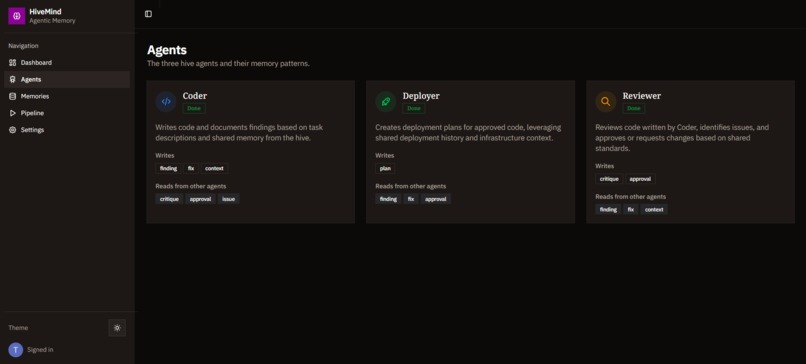Select Agents in the navigation
Viewport: 806px width, 364px height.
click(x=67, y=80)
